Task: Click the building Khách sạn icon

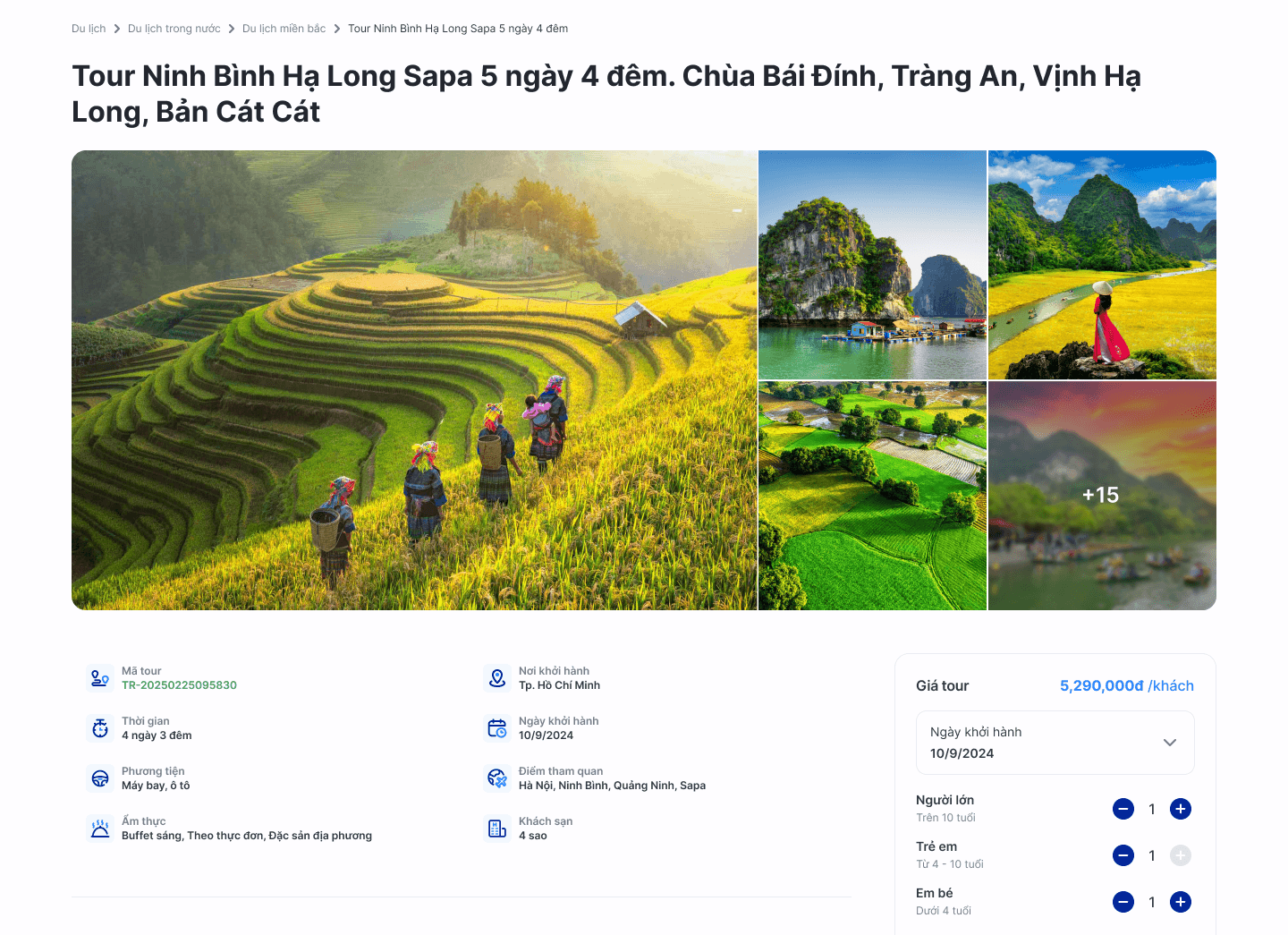Action: click(497, 829)
